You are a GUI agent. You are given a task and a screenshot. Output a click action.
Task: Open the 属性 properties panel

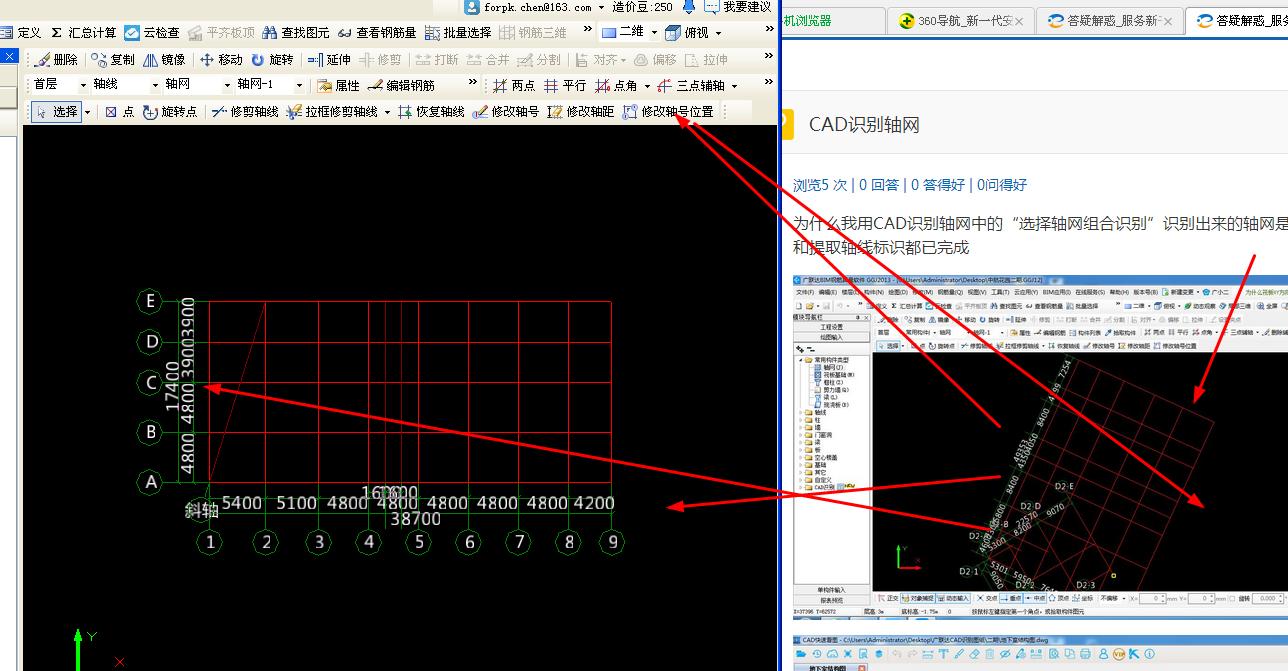pyautogui.click(x=338, y=86)
